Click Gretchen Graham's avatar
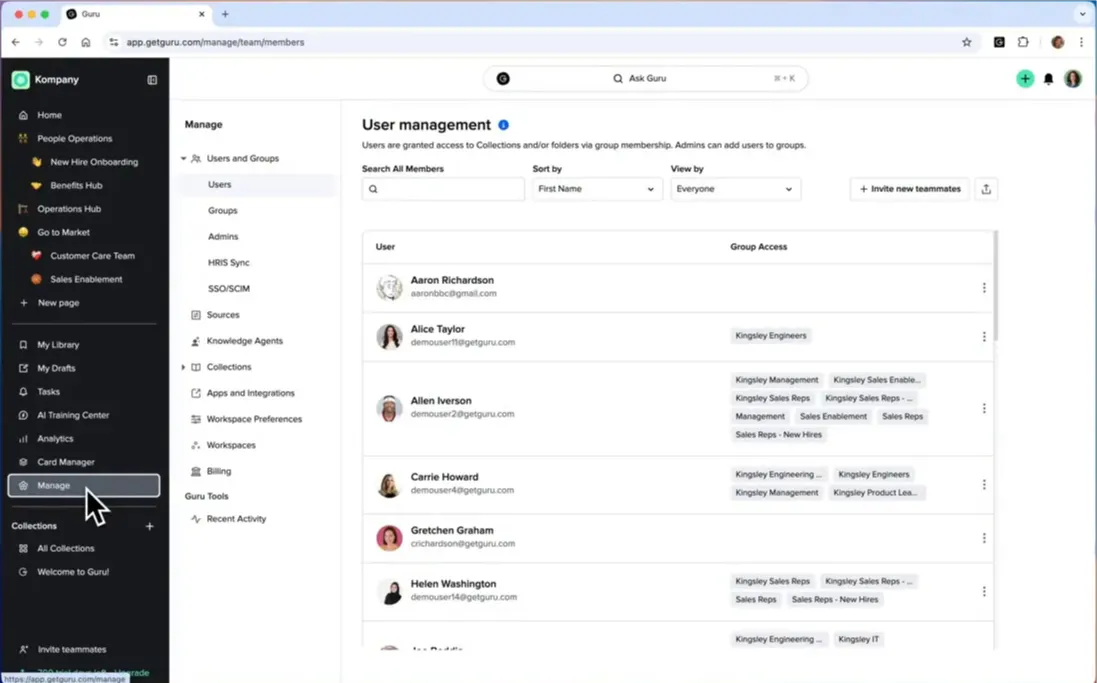 tap(389, 537)
